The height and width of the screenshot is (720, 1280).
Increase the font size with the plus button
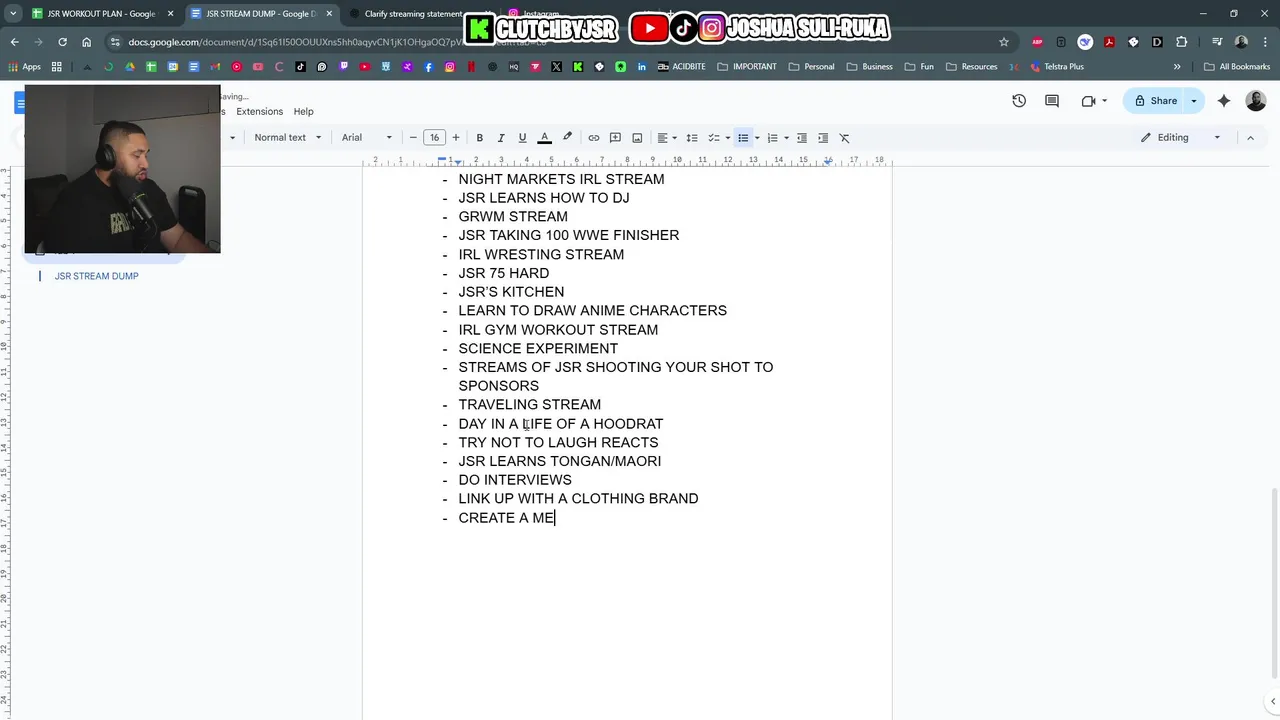click(456, 138)
